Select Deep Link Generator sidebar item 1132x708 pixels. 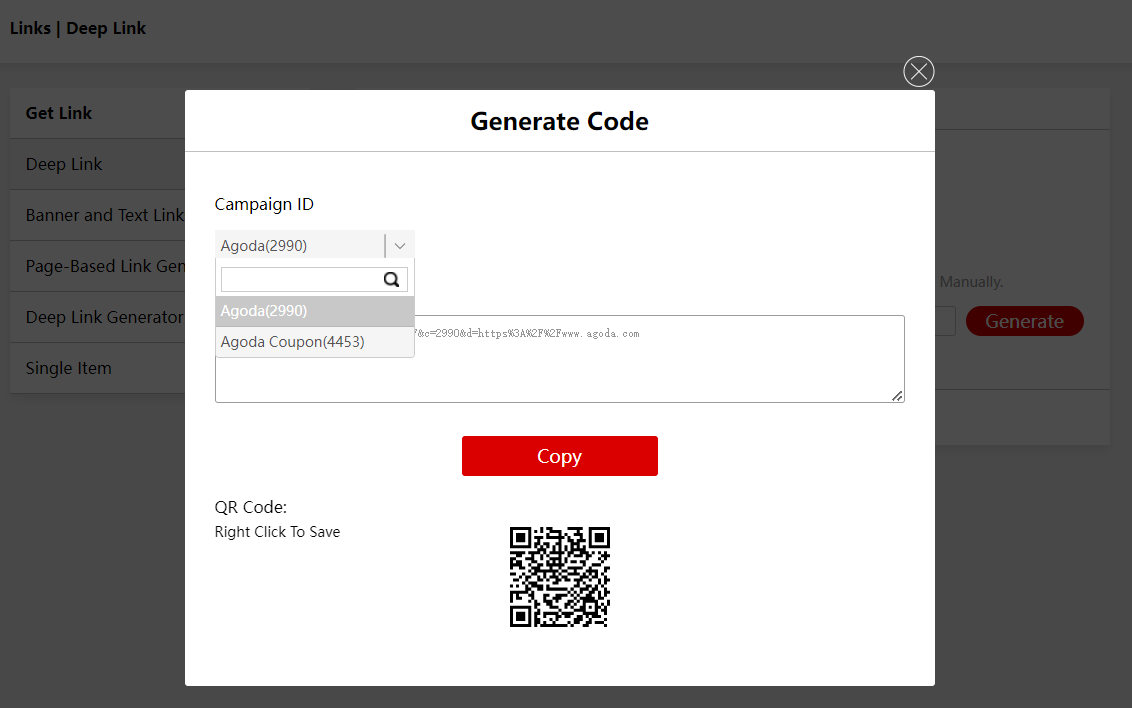click(x=97, y=318)
